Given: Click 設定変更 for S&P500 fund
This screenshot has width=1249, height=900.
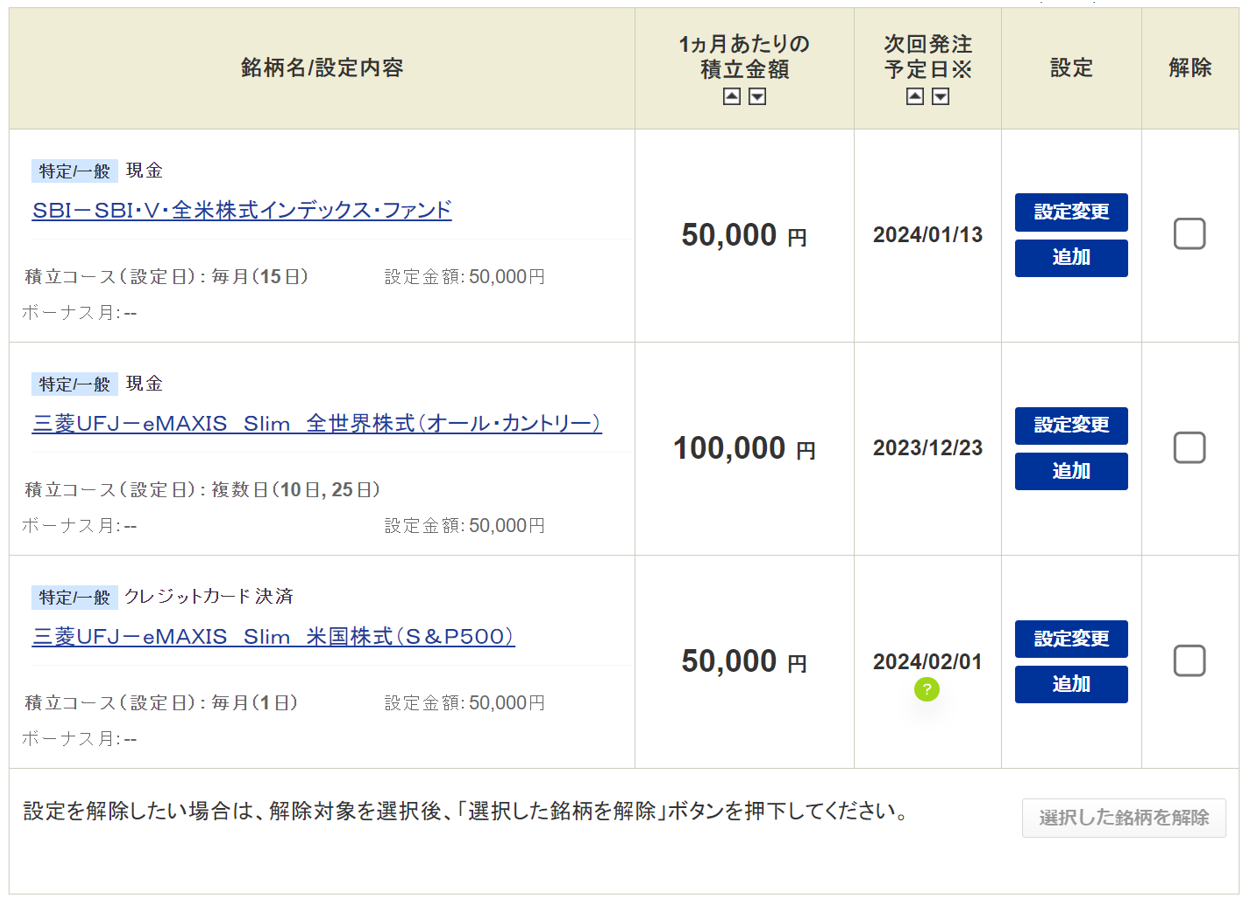Looking at the screenshot, I should pyautogui.click(x=1071, y=638).
